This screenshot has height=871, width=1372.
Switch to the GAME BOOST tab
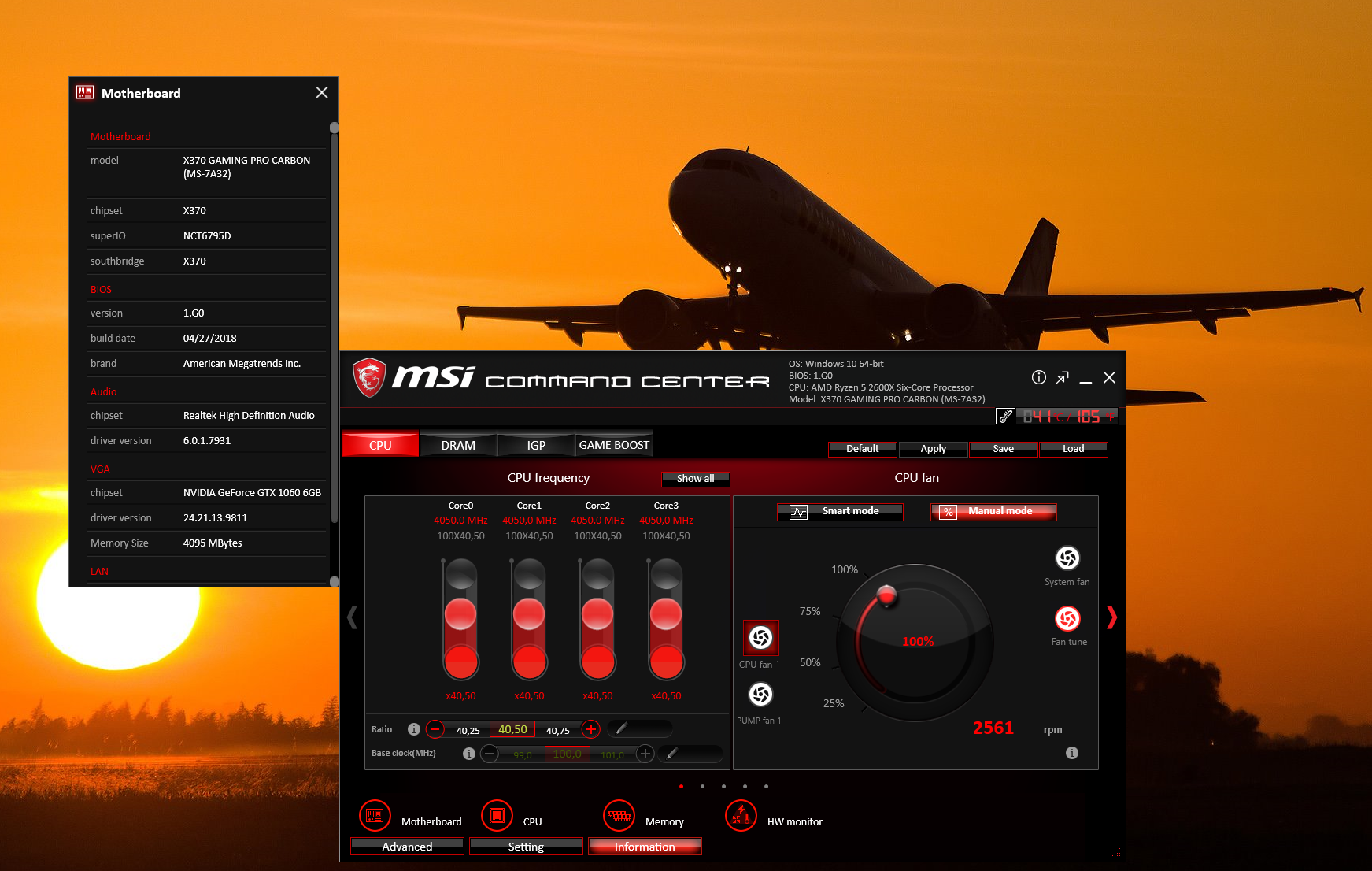click(x=614, y=445)
